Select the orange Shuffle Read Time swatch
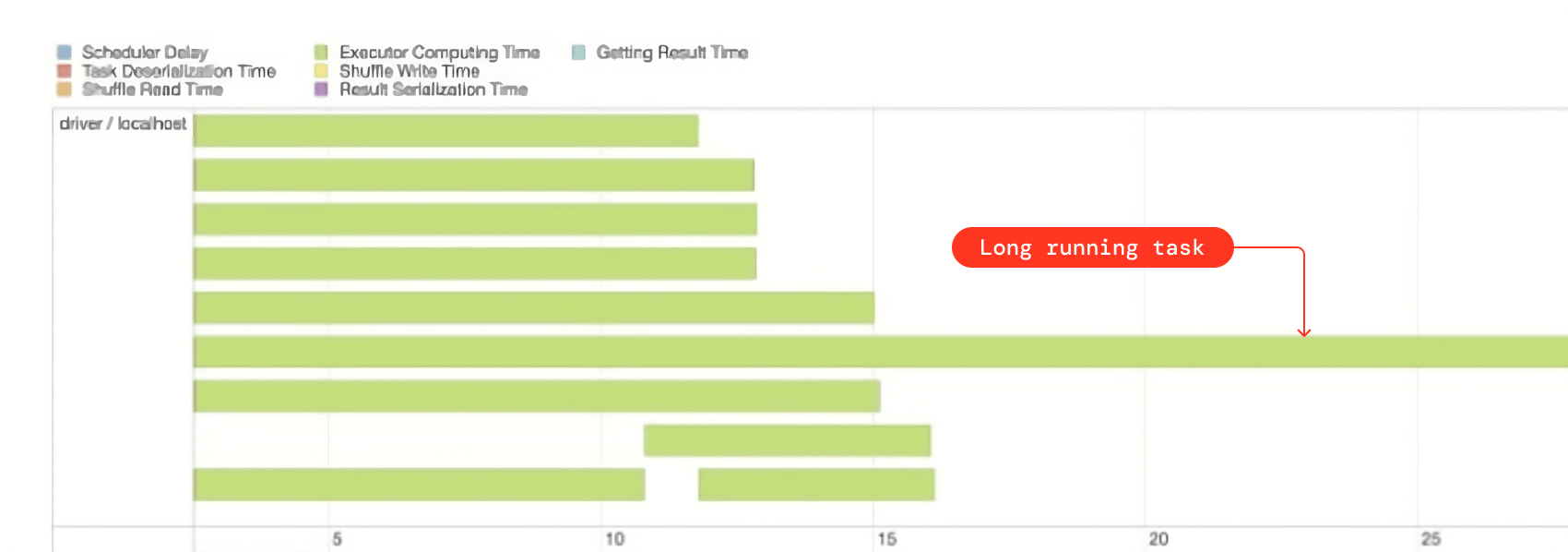1568x552 pixels. point(64,90)
